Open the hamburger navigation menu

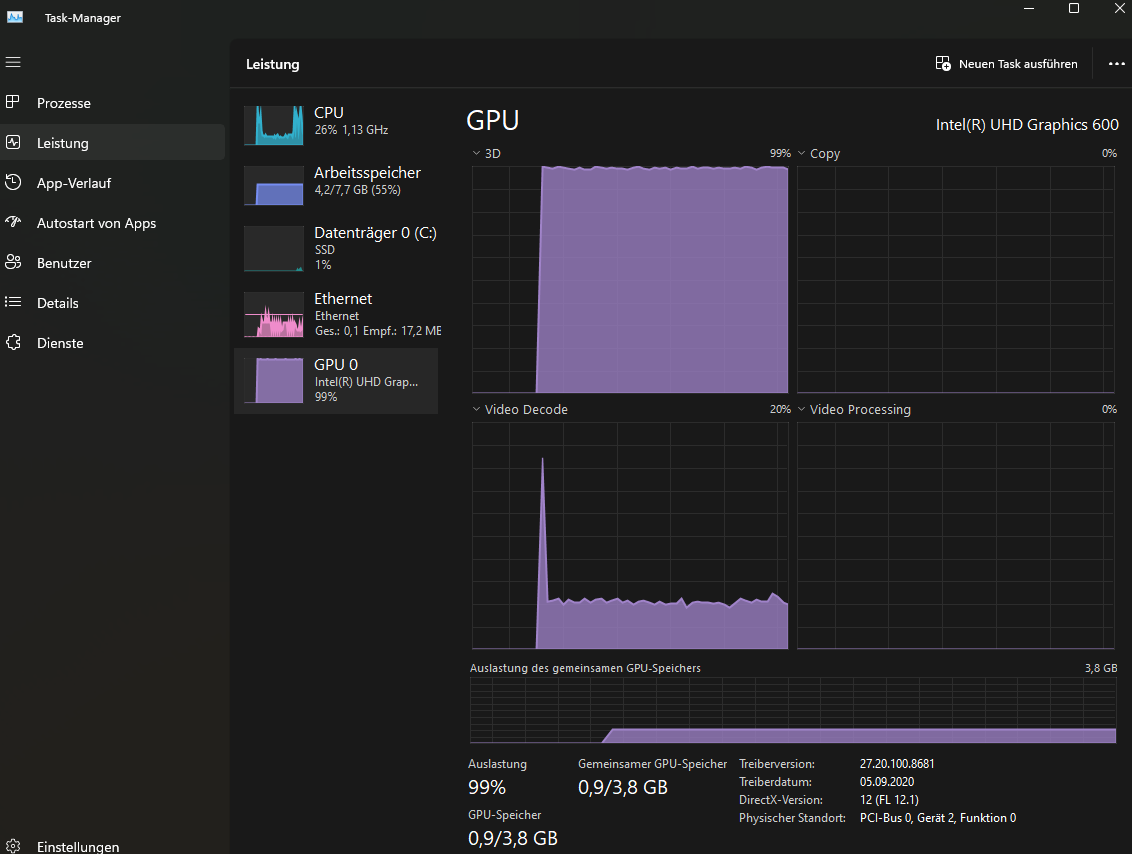pyautogui.click(x=13, y=62)
